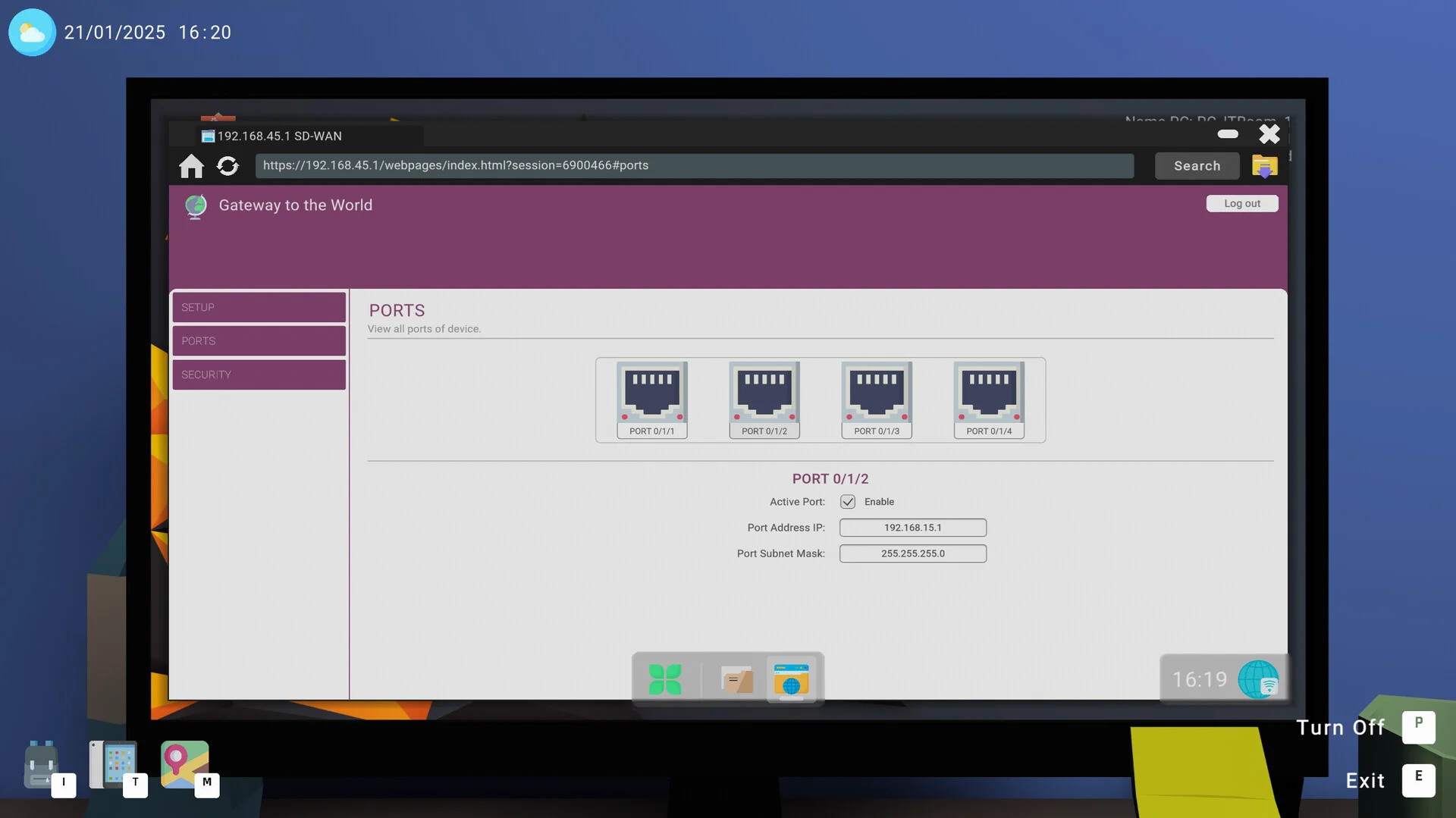Disable the Active Port Enable checkbox
The height and width of the screenshot is (818, 1456).
[x=847, y=501]
